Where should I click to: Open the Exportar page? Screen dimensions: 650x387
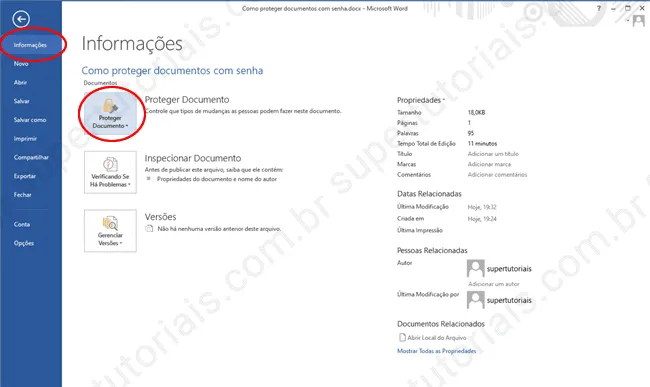25,176
